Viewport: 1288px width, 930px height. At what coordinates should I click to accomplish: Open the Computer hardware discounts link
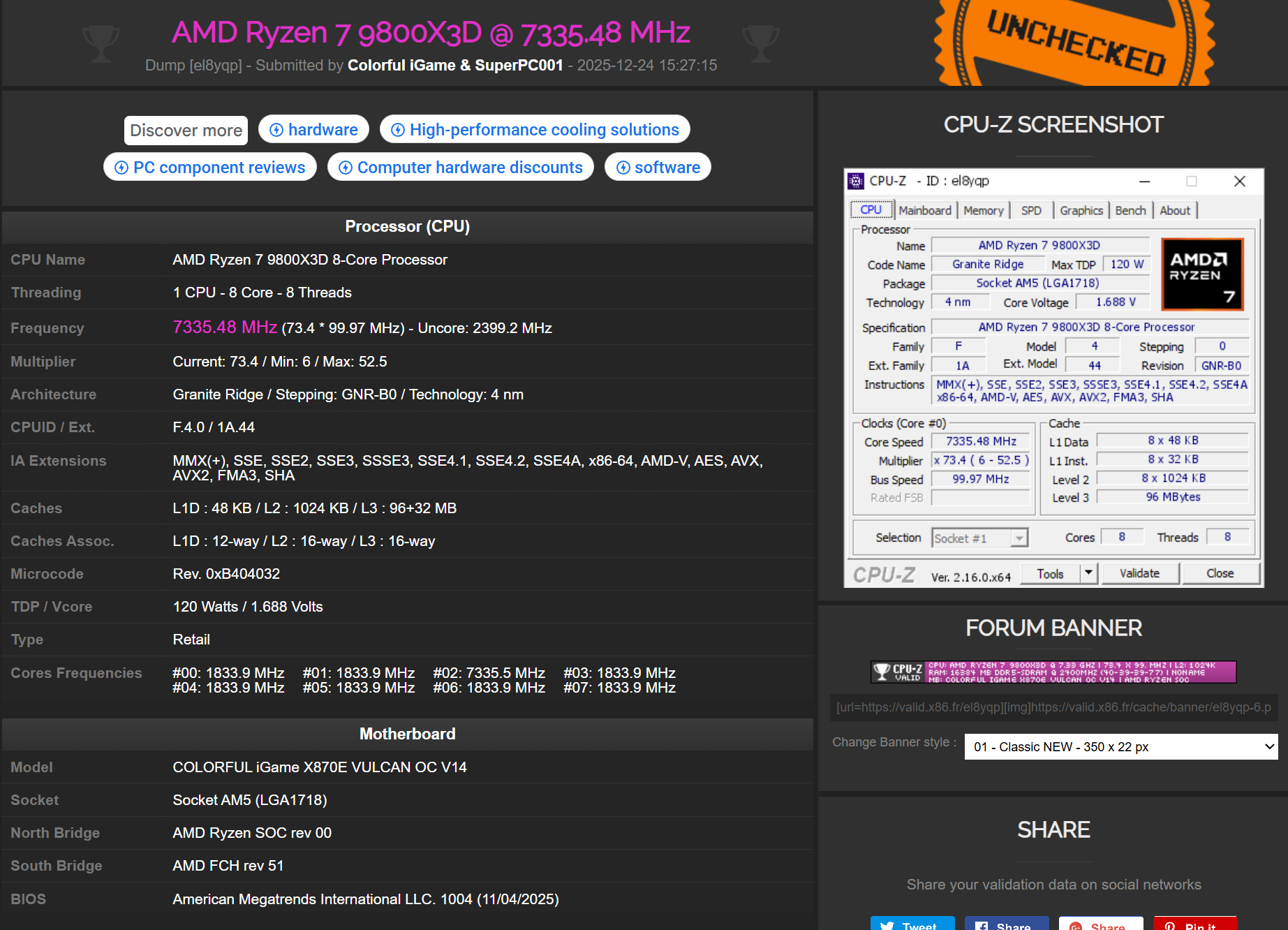click(460, 167)
